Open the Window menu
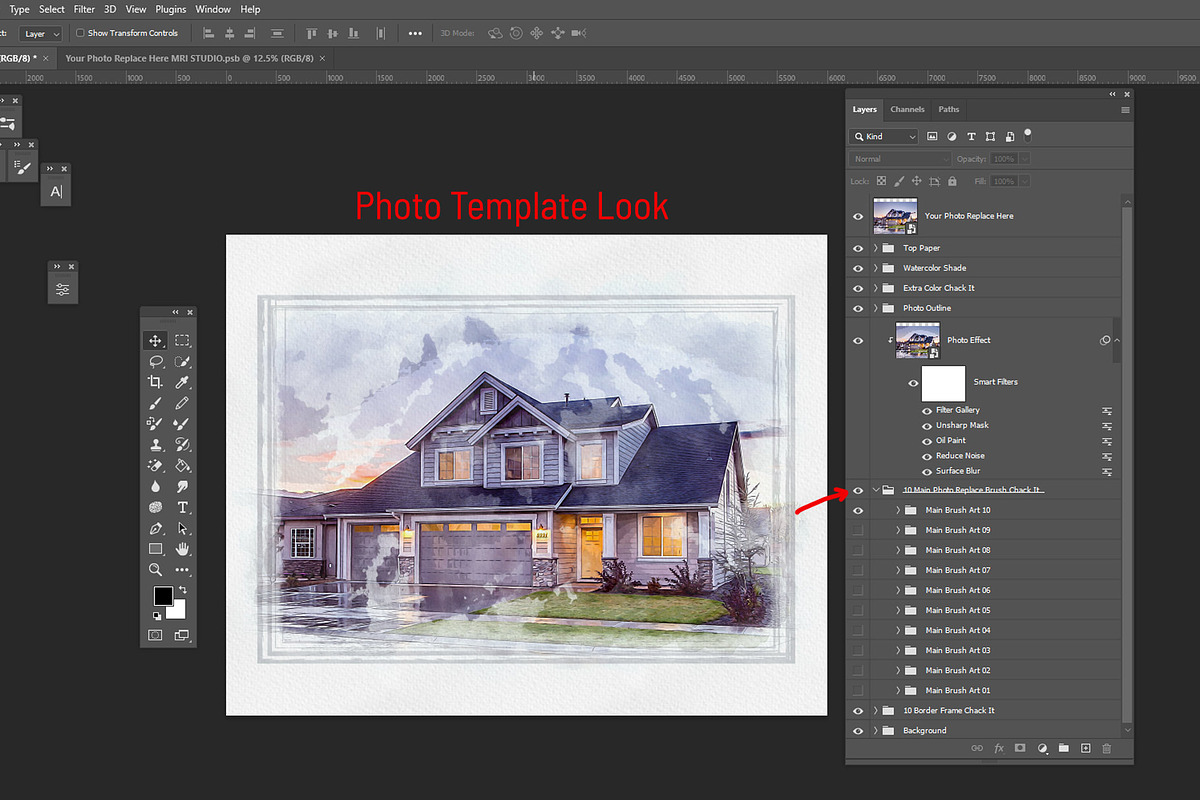1200x800 pixels. pos(213,9)
